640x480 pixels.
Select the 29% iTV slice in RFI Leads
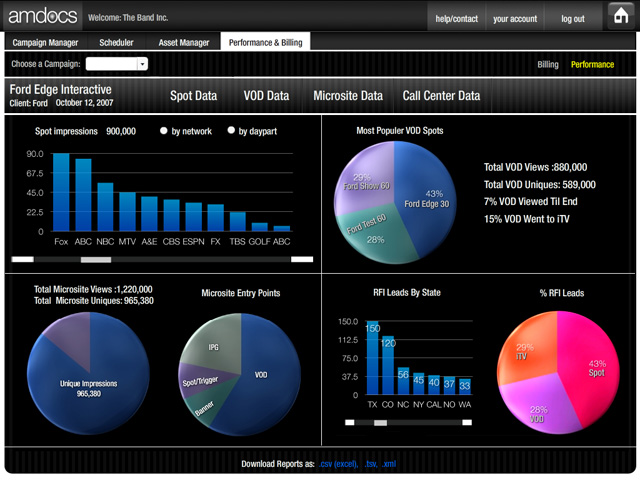click(529, 349)
